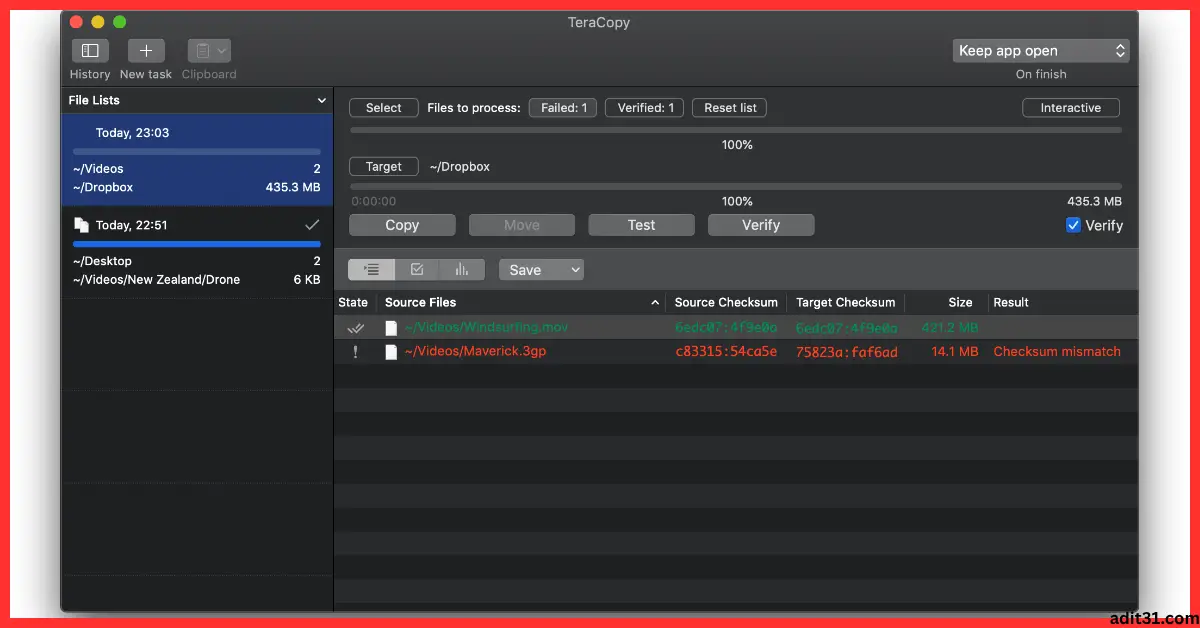Switch to the file list view icon
This screenshot has height=628, width=1200.
tap(372, 270)
